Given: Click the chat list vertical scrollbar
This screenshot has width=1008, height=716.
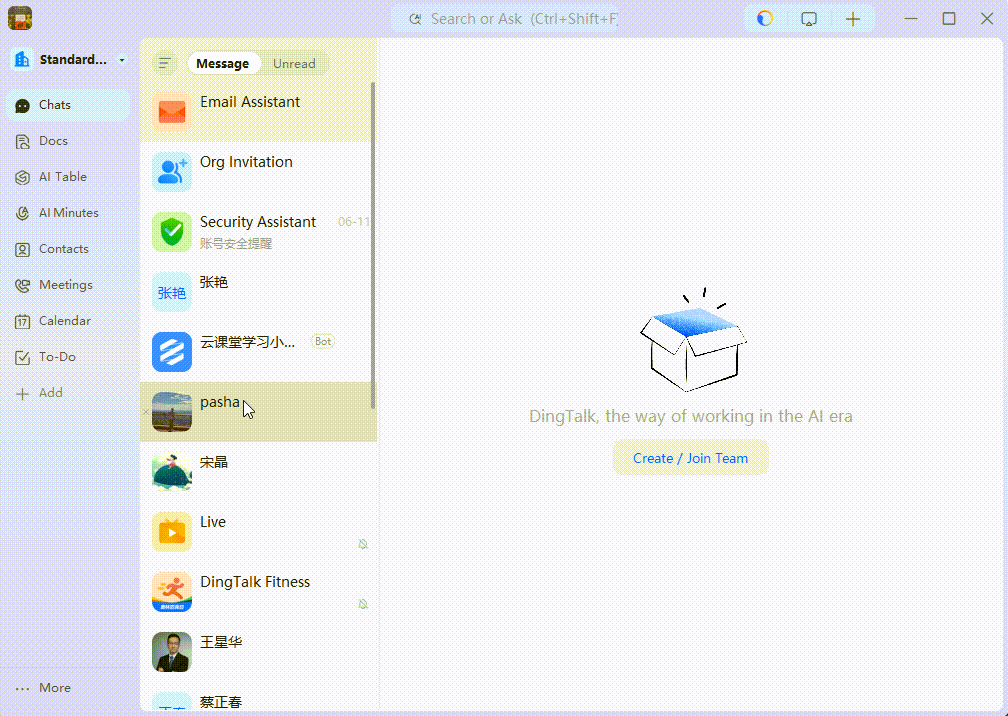Looking at the screenshot, I should pyautogui.click(x=373, y=246).
